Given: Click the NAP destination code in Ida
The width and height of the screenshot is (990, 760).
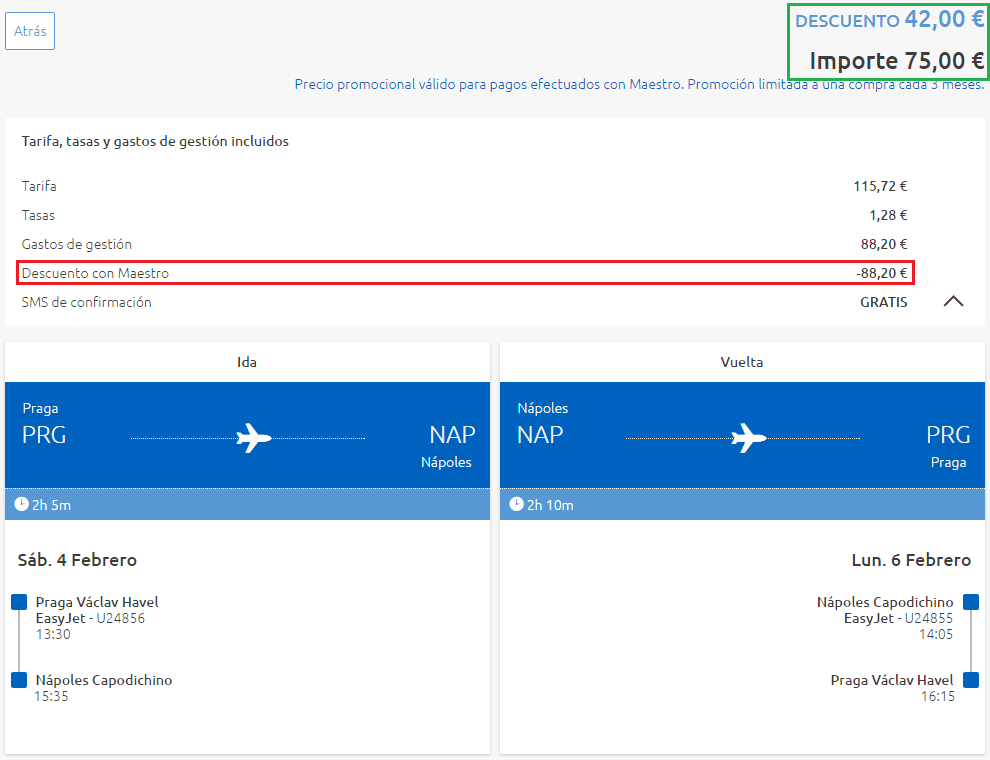Looking at the screenshot, I should tap(452, 435).
